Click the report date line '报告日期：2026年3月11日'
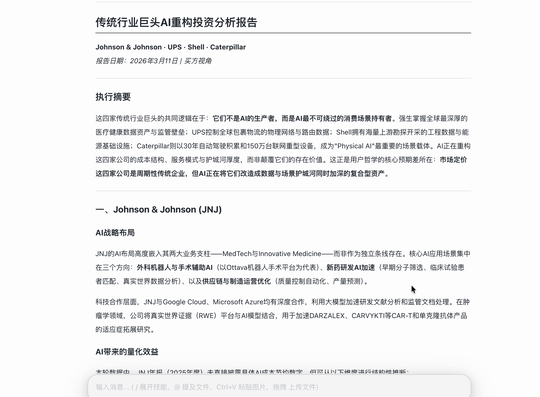540x397 pixels. (x=137, y=61)
